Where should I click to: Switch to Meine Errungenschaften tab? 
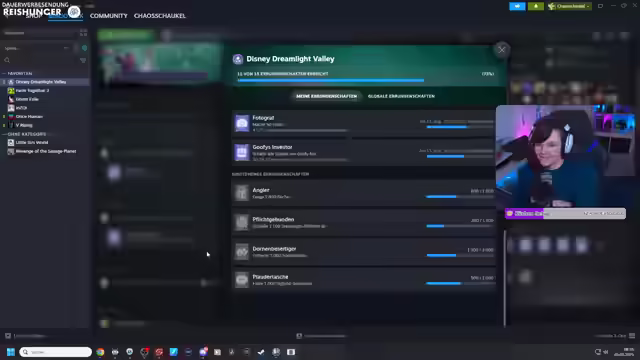click(x=327, y=96)
